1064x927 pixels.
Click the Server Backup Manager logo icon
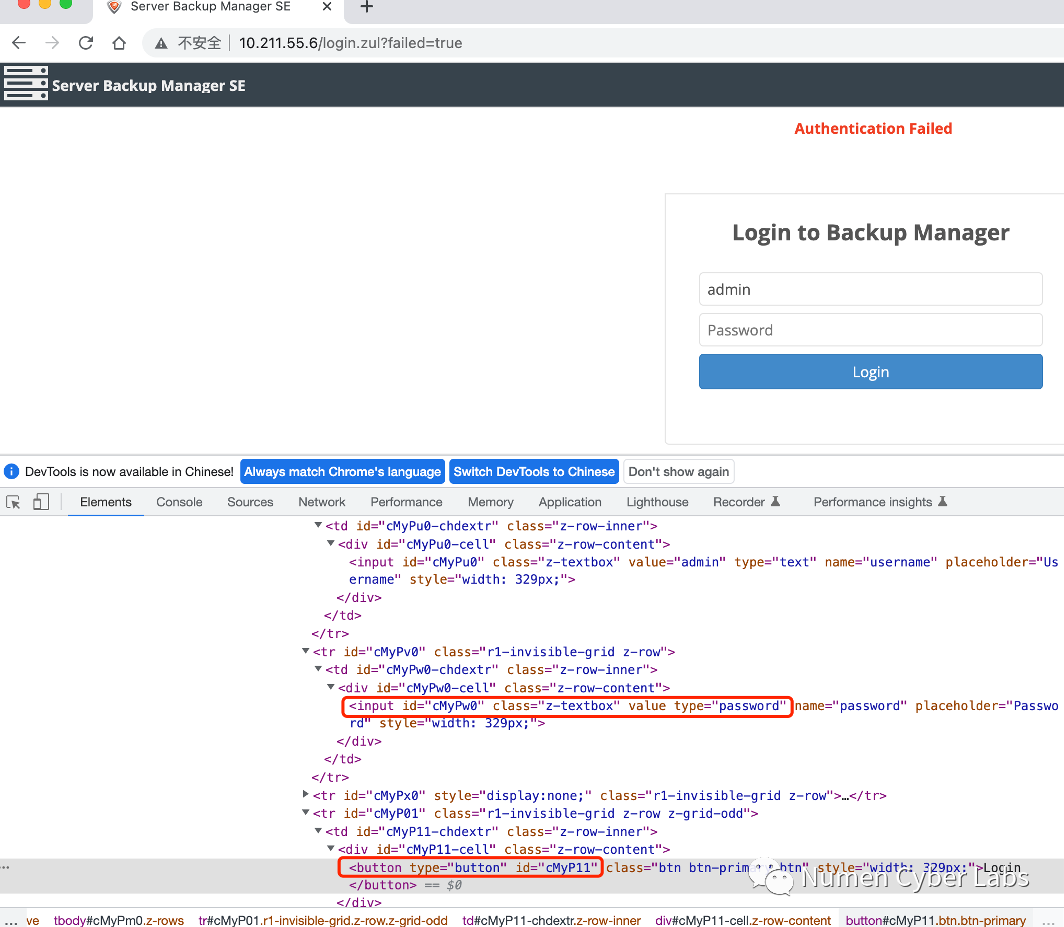point(26,83)
